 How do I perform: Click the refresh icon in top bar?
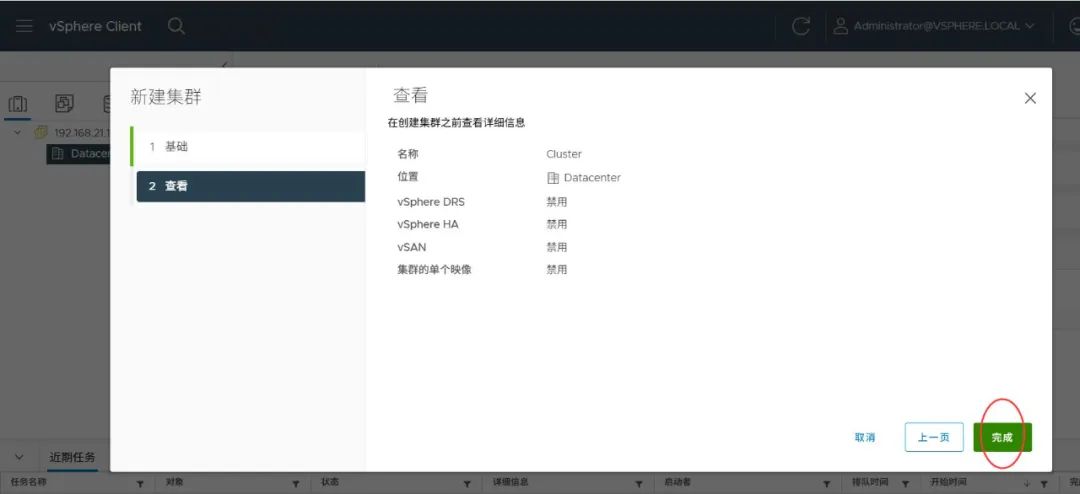point(800,26)
